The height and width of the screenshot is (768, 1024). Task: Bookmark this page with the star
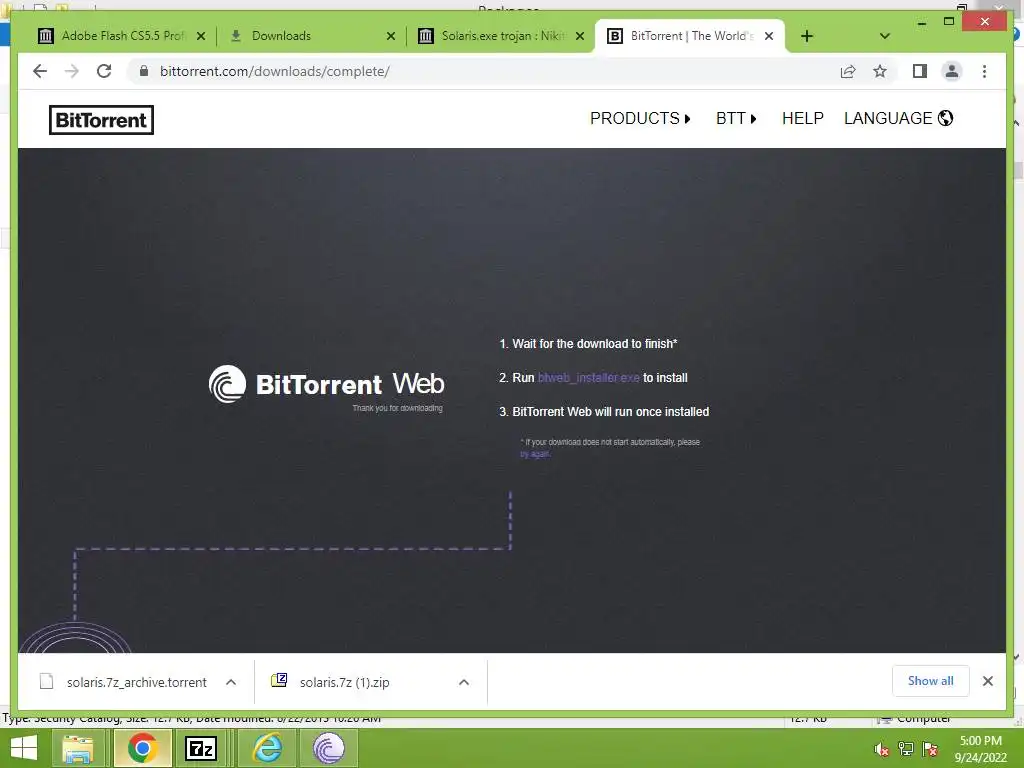tap(880, 71)
